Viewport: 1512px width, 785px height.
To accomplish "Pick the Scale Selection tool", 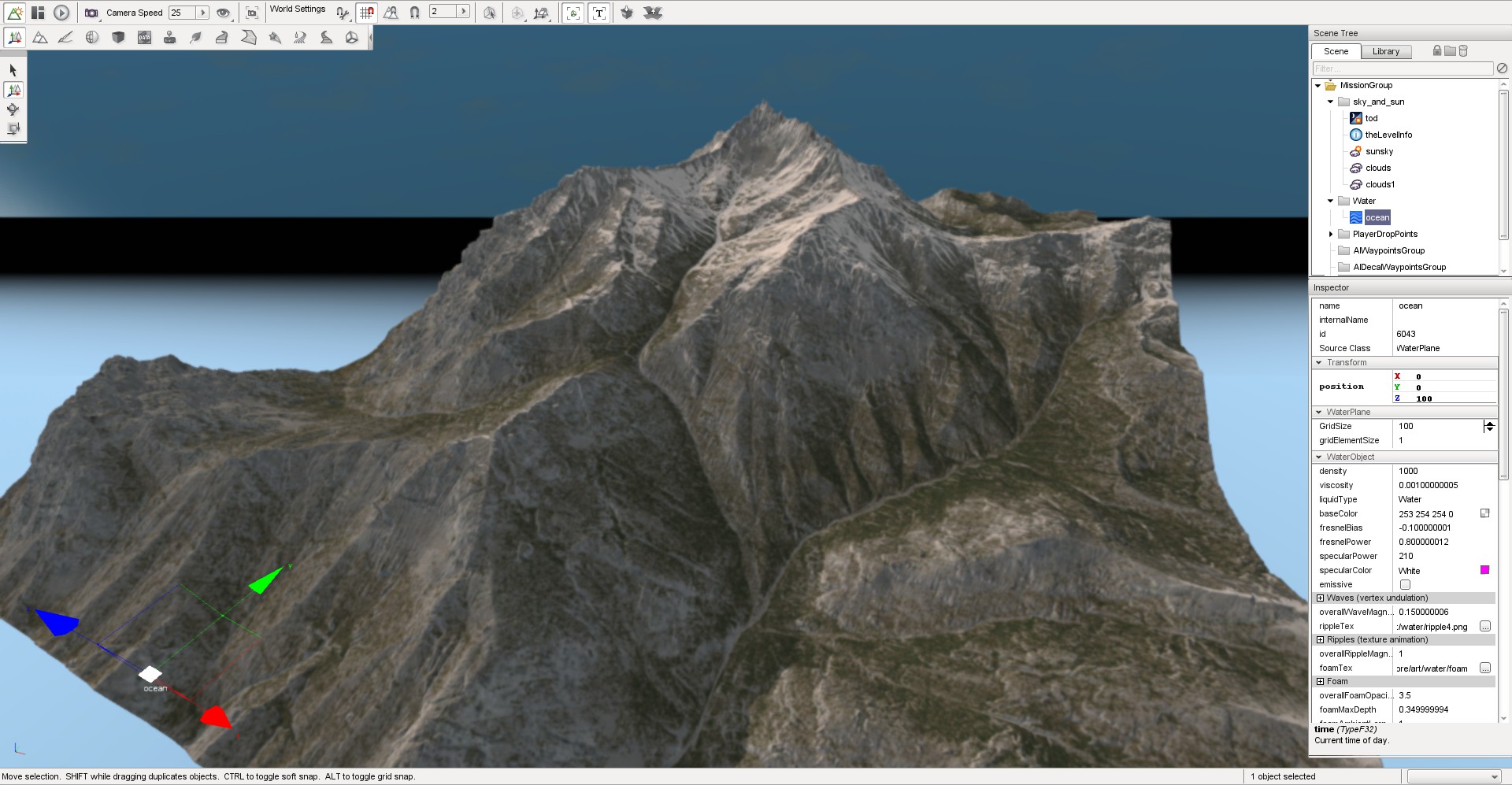I will point(13,128).
